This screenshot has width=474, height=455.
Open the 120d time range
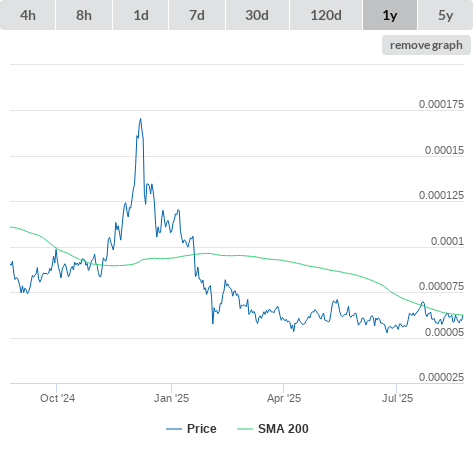(326, 15)
